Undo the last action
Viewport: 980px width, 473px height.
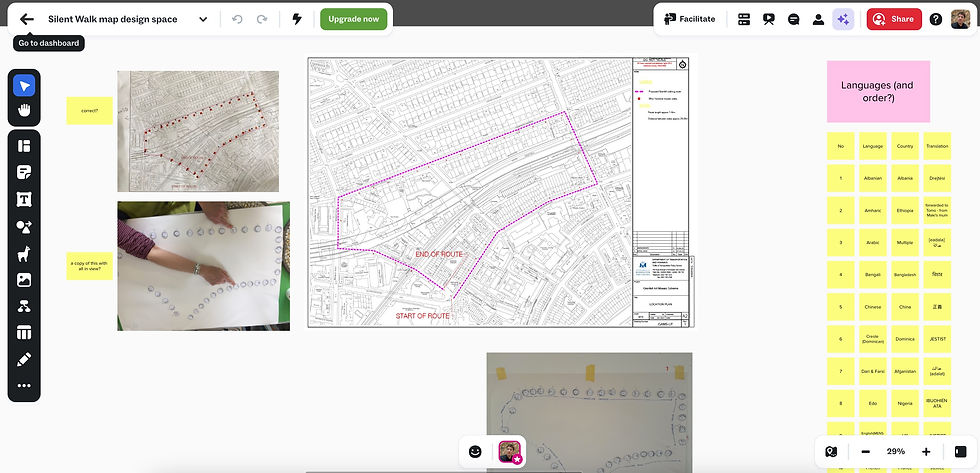pos(237,19)
